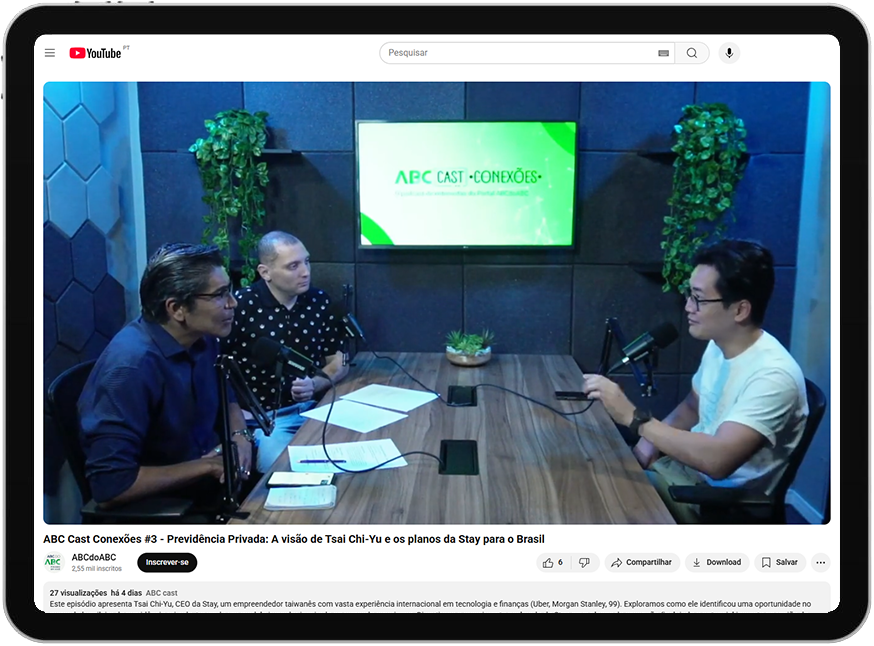Screen dimensions: 874x646
Task: Click the ABC Cast Conexões #3 video title
Action: tap(293, 539)
